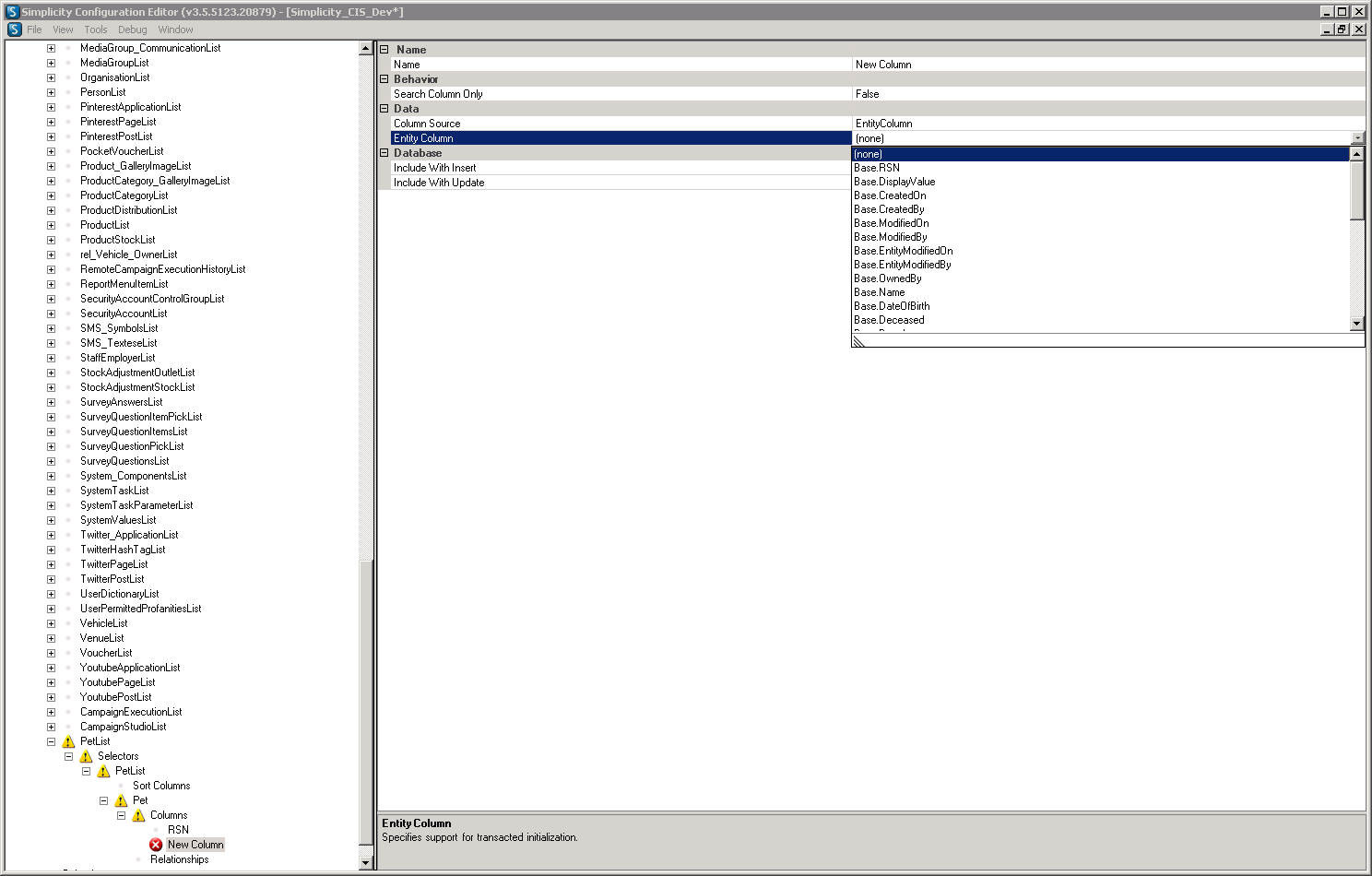Choose Base.ModifiedOn from the dropdown list

click(1100, 223)
